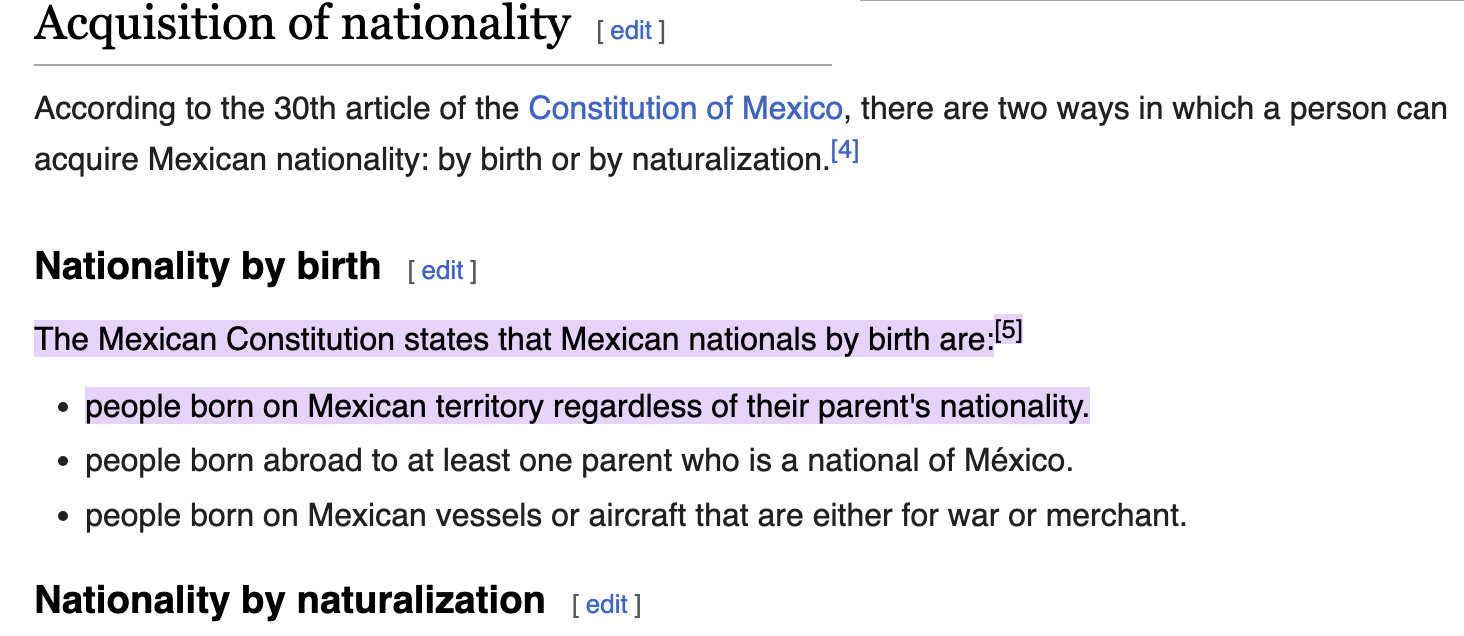Click the bullet before born abroad item
Screen dimensions: 1464x636
pos(64,463)
